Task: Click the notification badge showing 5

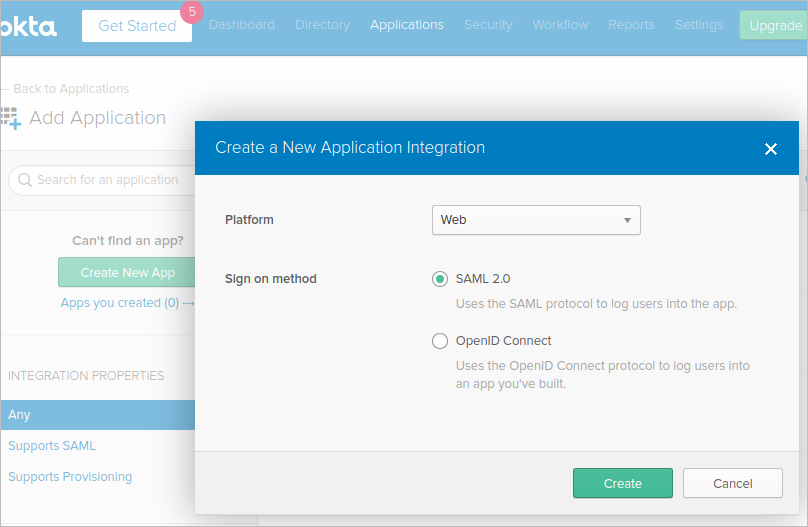Action: [191, 12]
